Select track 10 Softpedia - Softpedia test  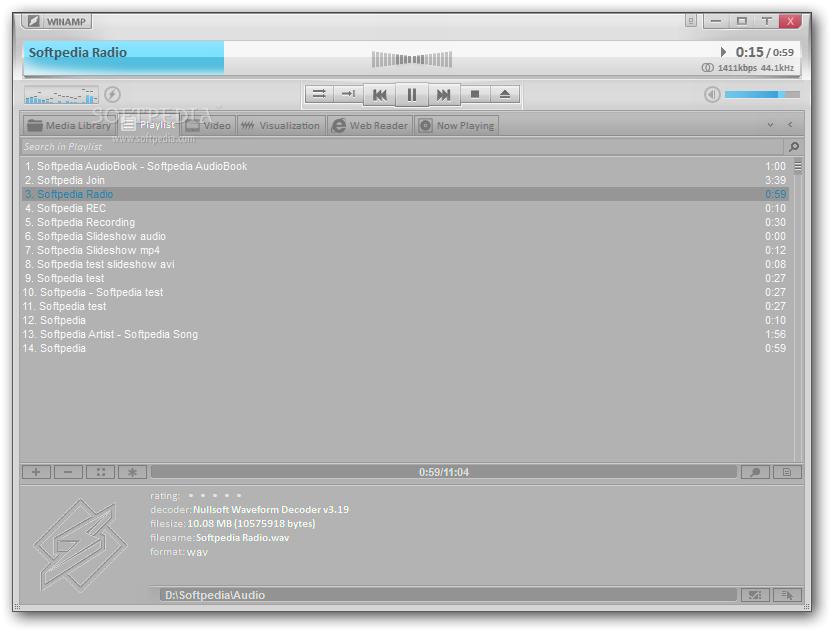[405, 292]
